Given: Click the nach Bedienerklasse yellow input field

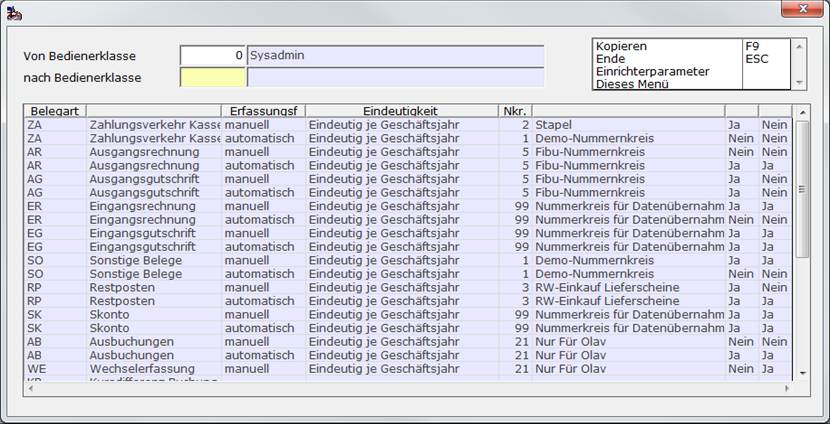Looking at the screenshot, I should click(212, 77).
